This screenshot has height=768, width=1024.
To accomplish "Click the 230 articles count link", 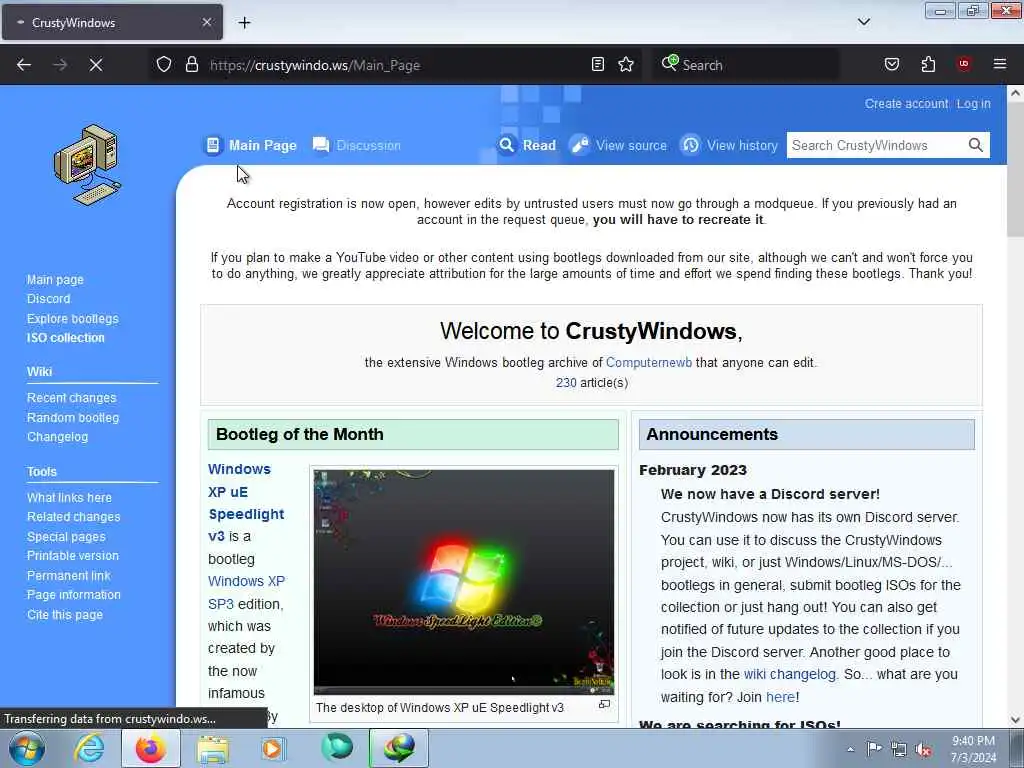I will pyautogui.click(x=566, y=383).
